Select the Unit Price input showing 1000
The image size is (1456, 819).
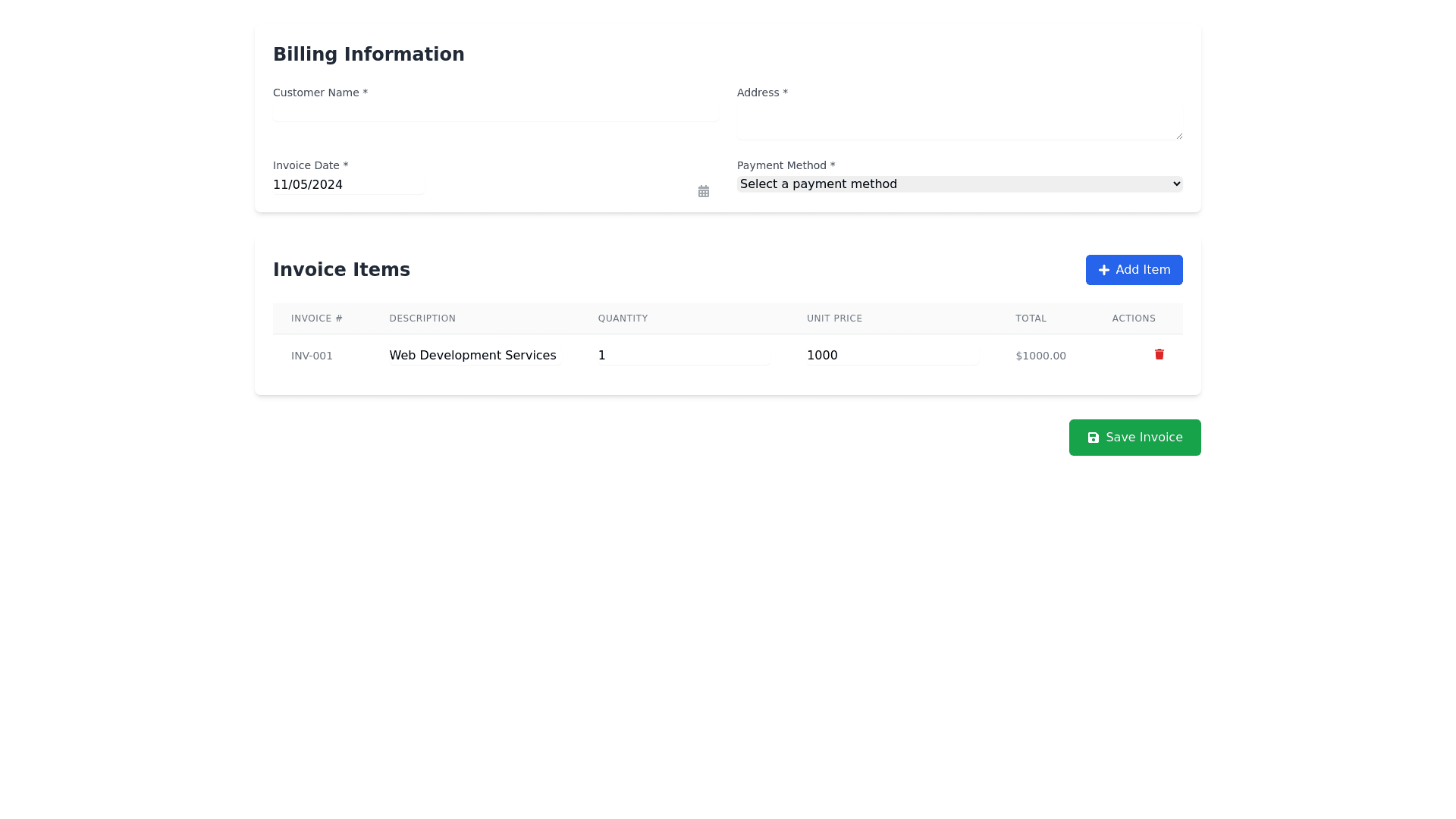(892, 356)
